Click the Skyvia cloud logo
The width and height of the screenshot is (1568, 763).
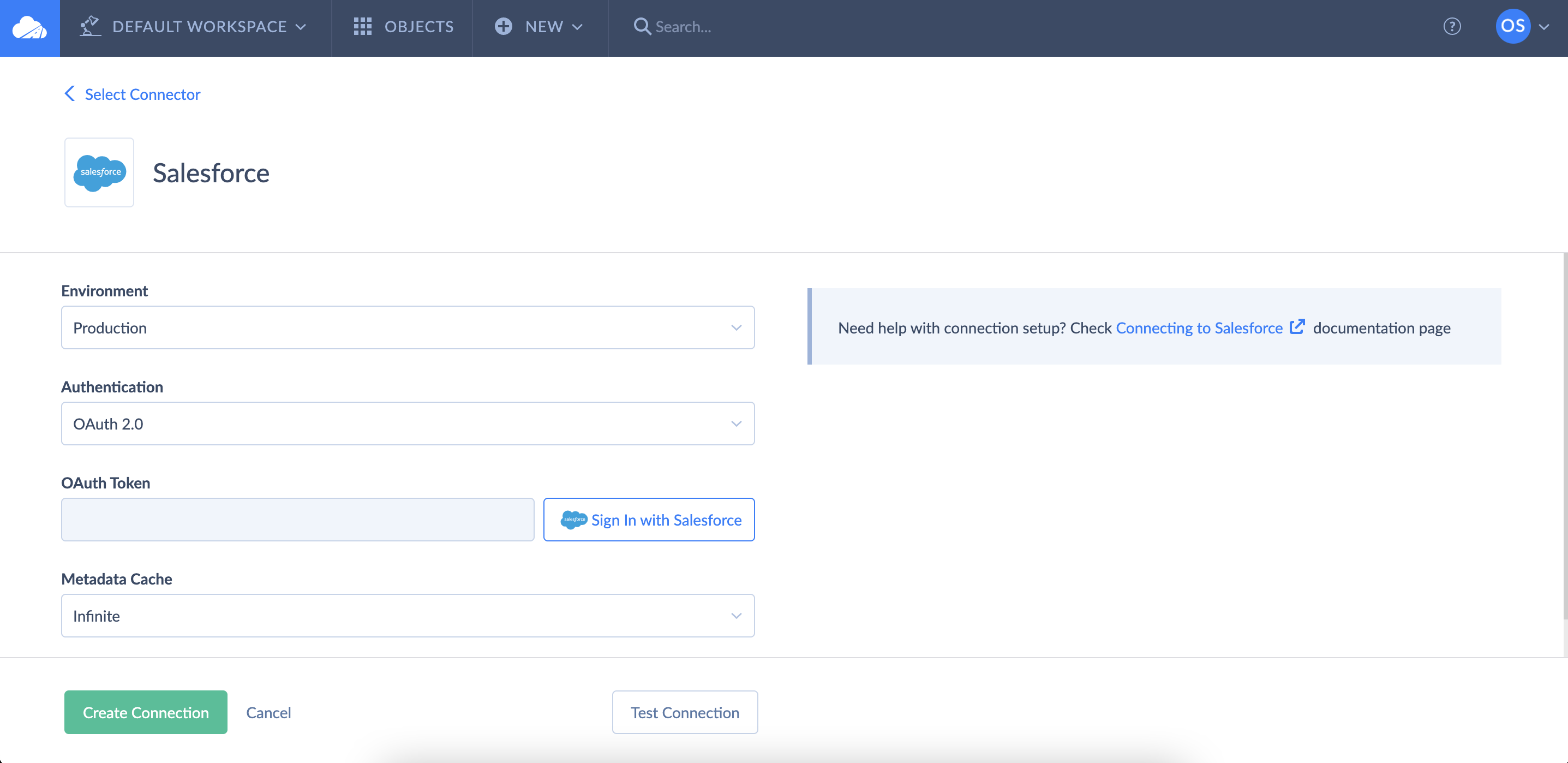pyautogui.click(x=29, y=27)
